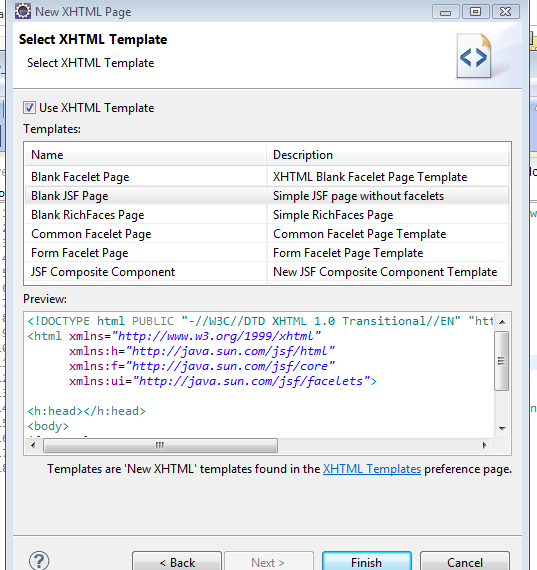Open the XHTML Templates preference link
The width and height of the screenshot is (537, 570).
(x=372, y=469)
